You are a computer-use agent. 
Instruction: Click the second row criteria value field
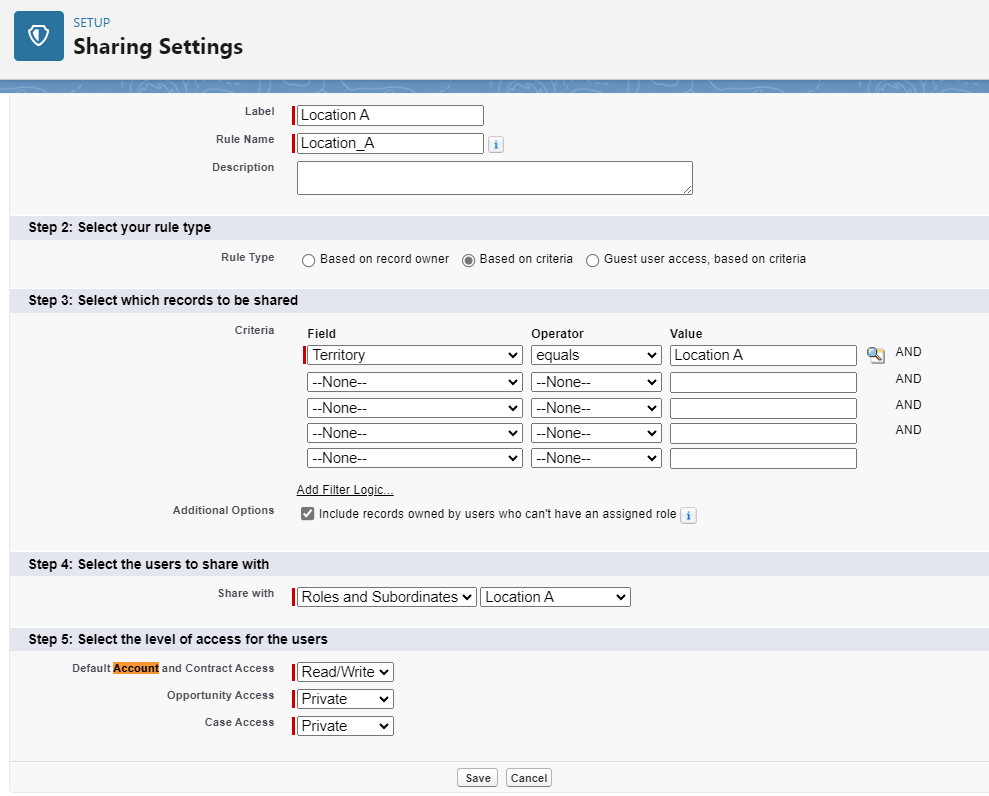click(x=763, y=382)
